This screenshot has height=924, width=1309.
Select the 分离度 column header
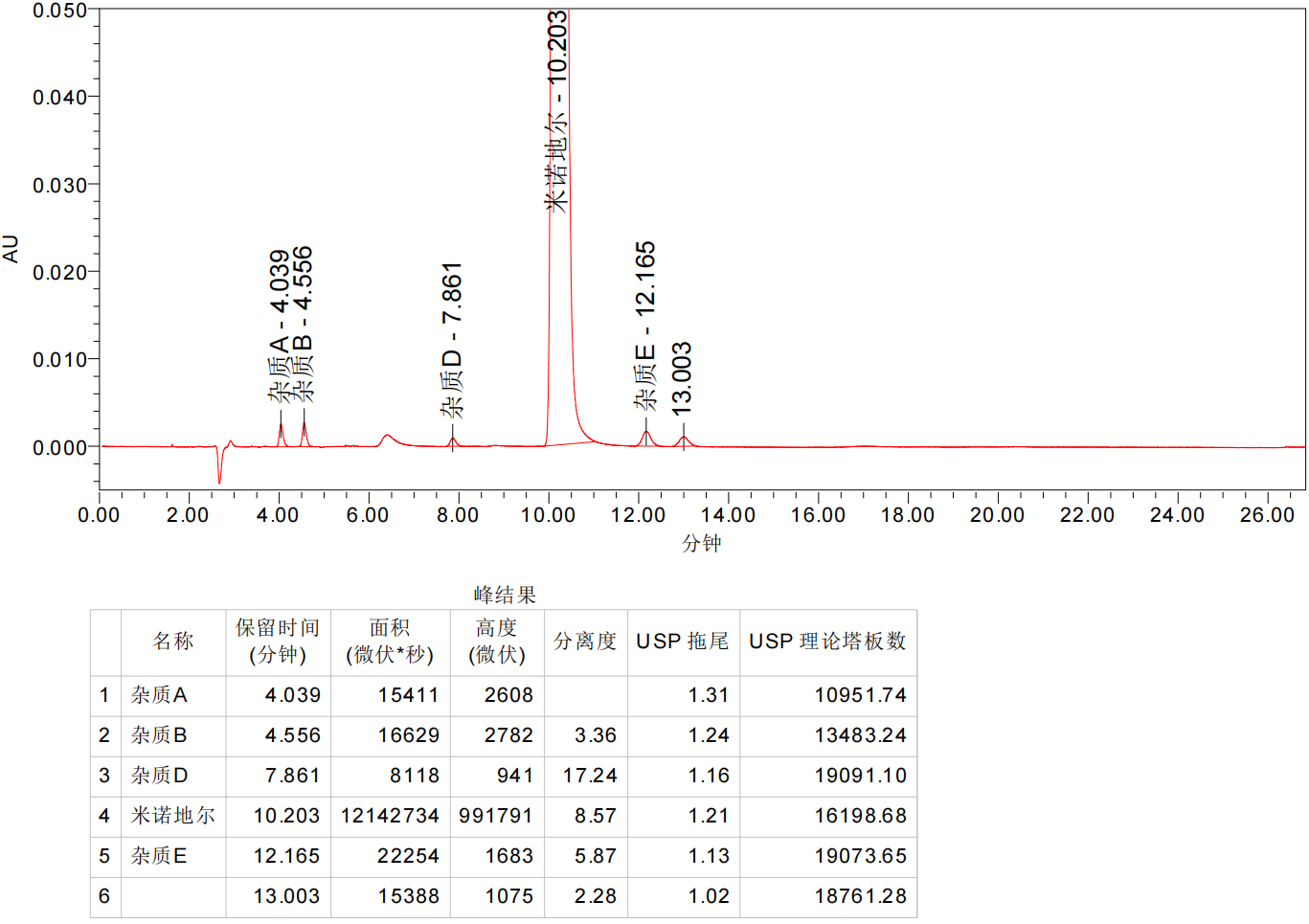[x=585, y=642]
